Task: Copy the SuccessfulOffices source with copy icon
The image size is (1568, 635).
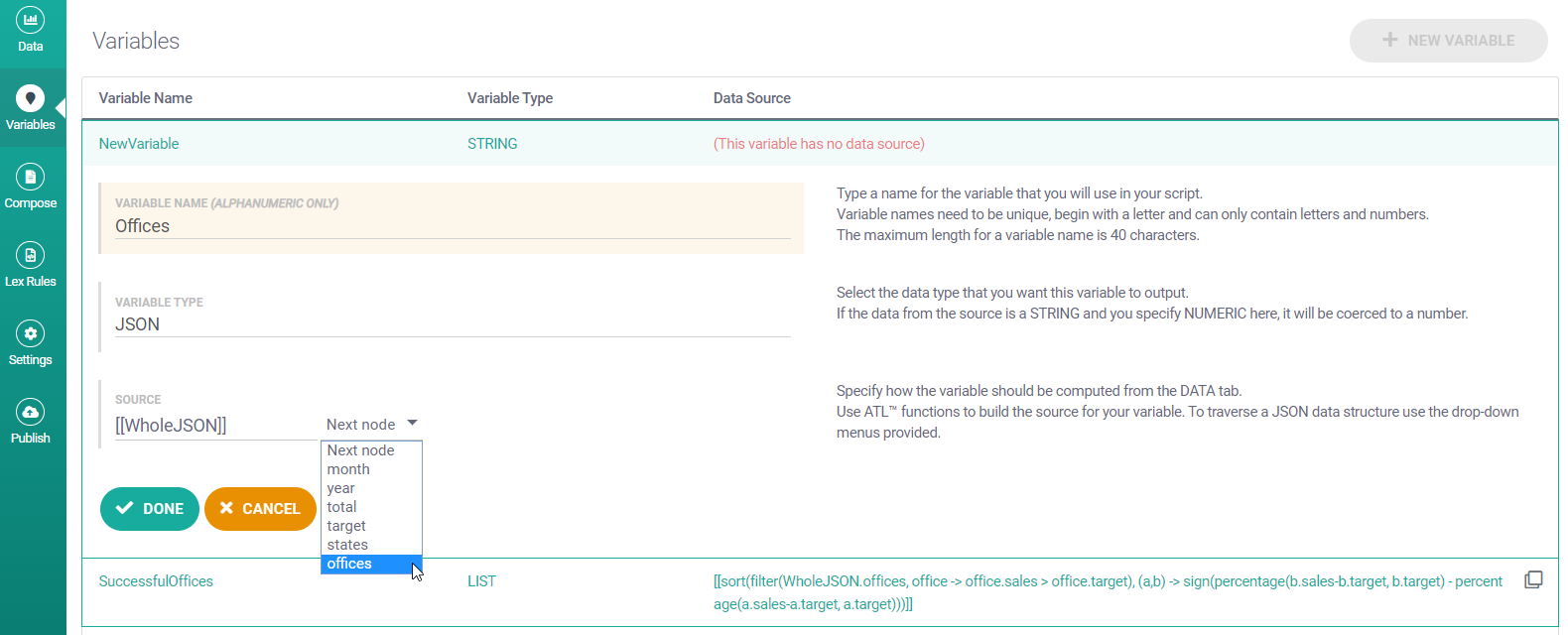Action: coord(1533,580)
